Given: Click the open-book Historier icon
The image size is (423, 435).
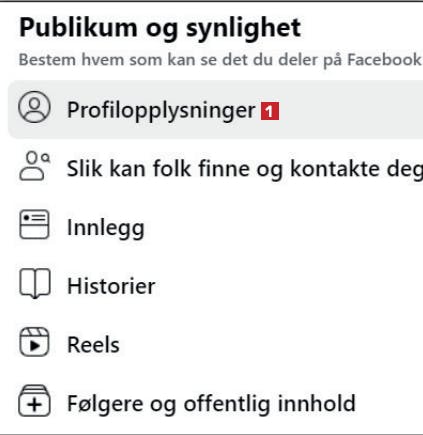Looking at the screenshot, I should tap(35, 283).
